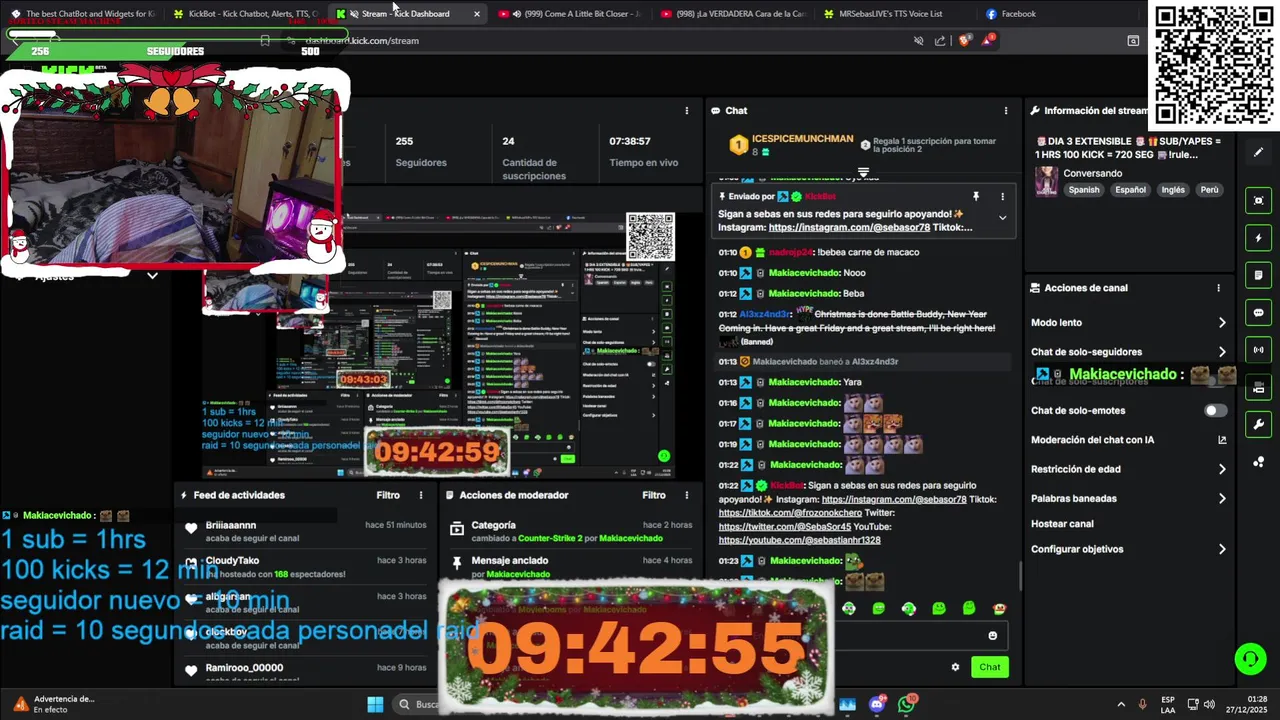1280x720 pixels.
Task: Click the document page icon in right sidebar
Action: pos(1259,275)
